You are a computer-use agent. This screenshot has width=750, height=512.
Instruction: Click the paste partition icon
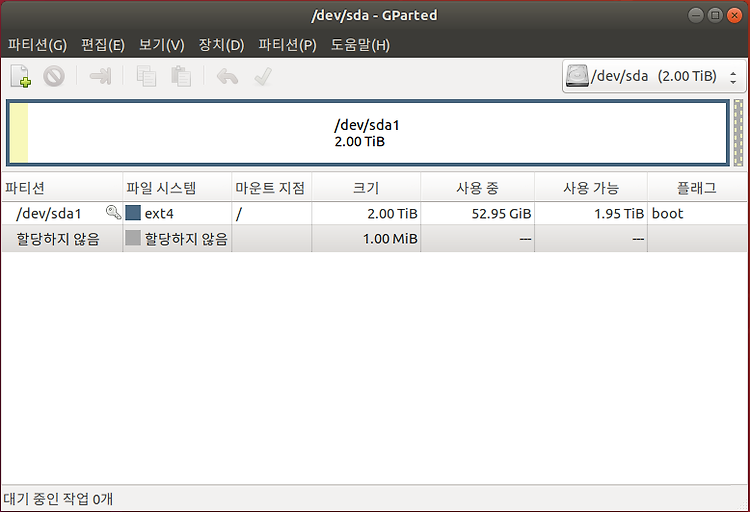(181, 76)
